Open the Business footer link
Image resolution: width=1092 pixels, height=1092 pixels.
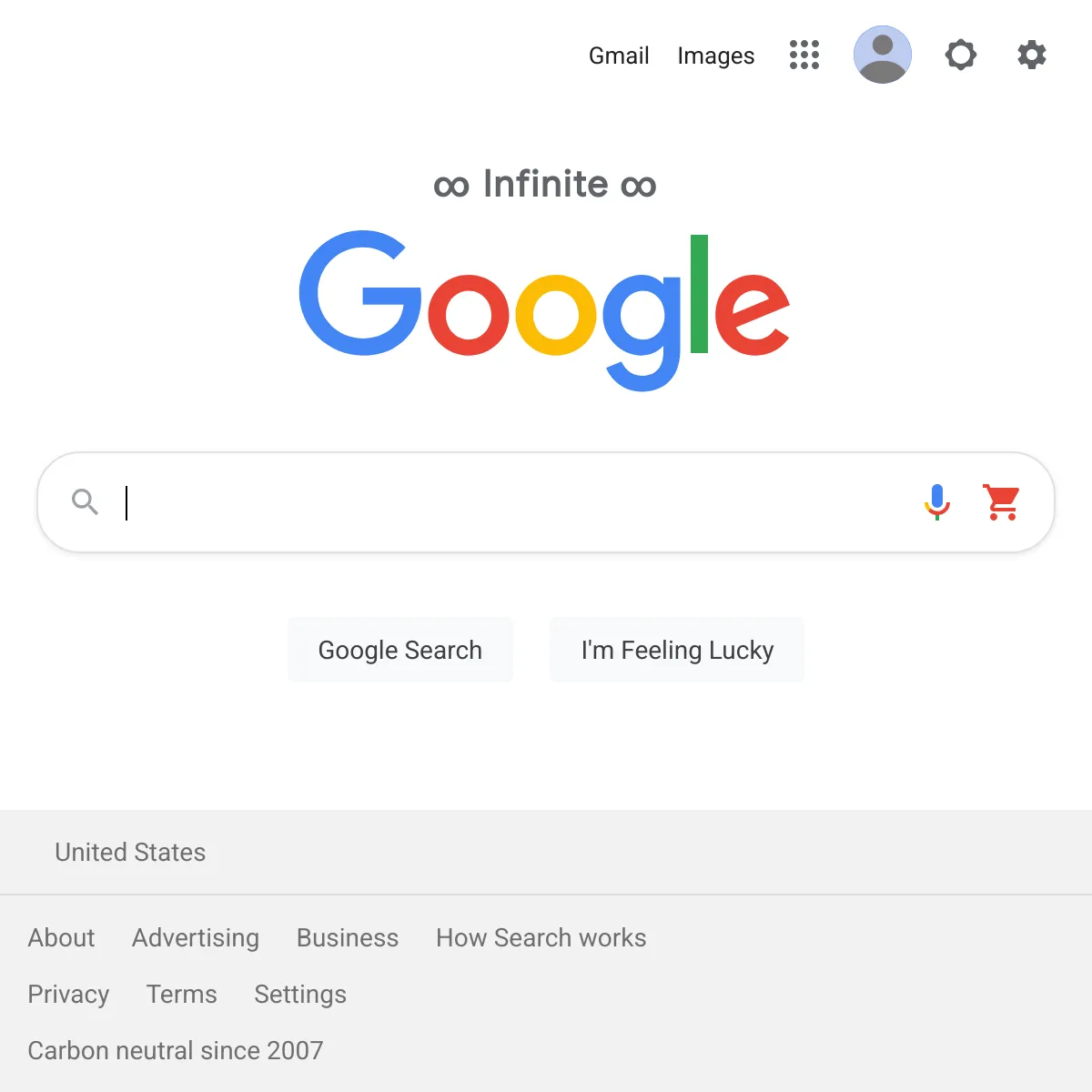[x=348, y=937]
